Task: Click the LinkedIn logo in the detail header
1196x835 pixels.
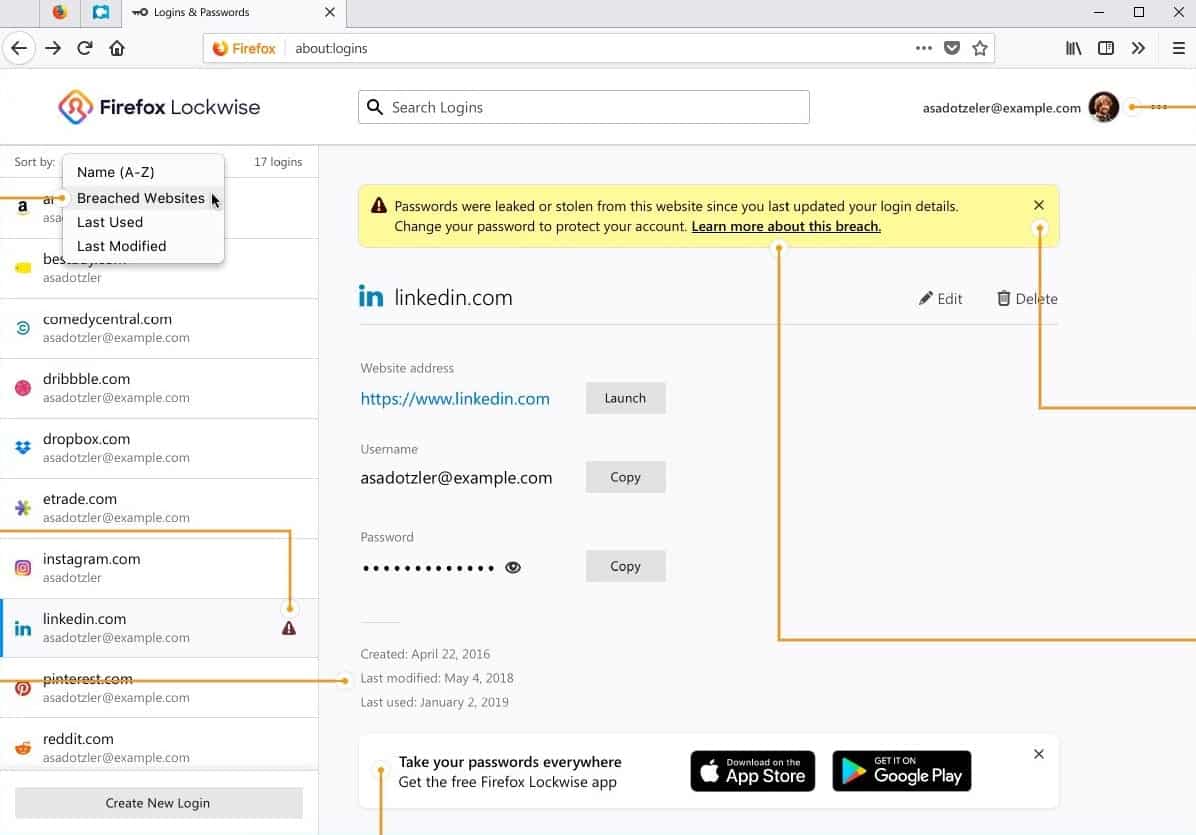Action: tap(371, 297)
